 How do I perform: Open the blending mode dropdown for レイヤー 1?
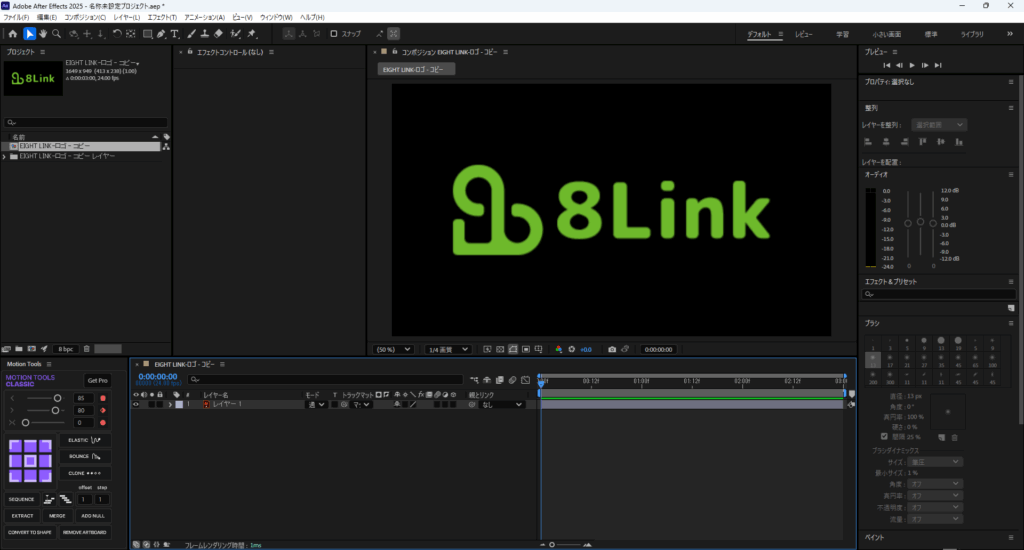[316, 404]
